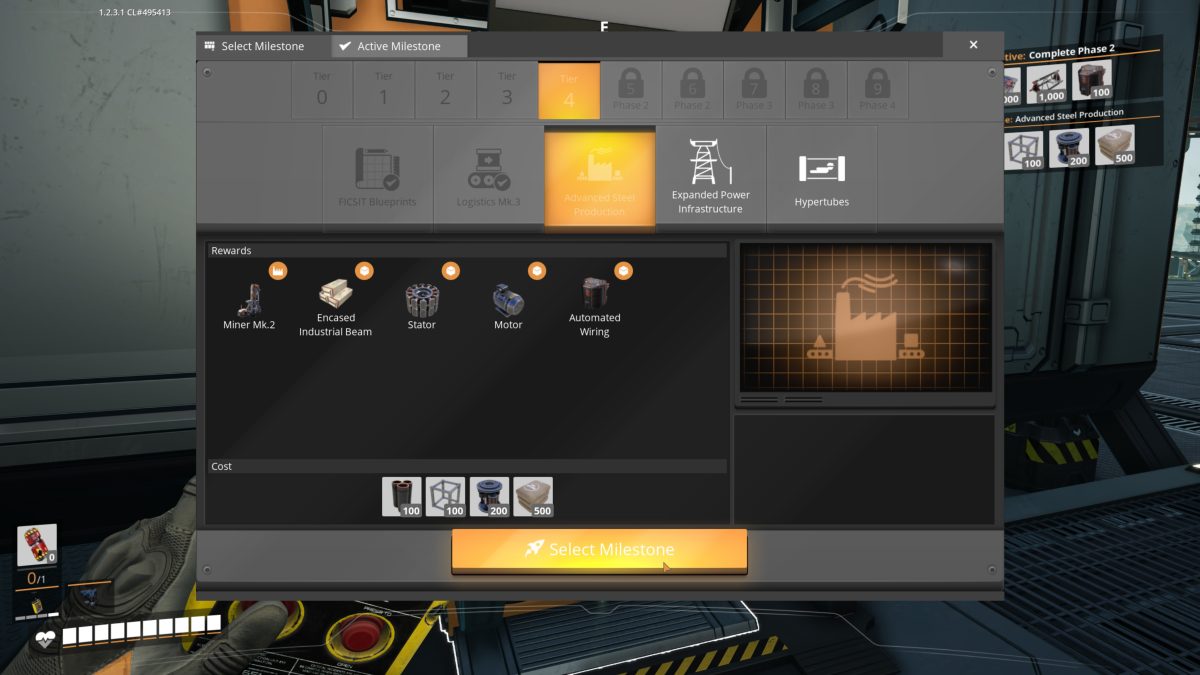
Task: Click recipe badge above Automated Wiring
Action: click(x=623, y=271)
